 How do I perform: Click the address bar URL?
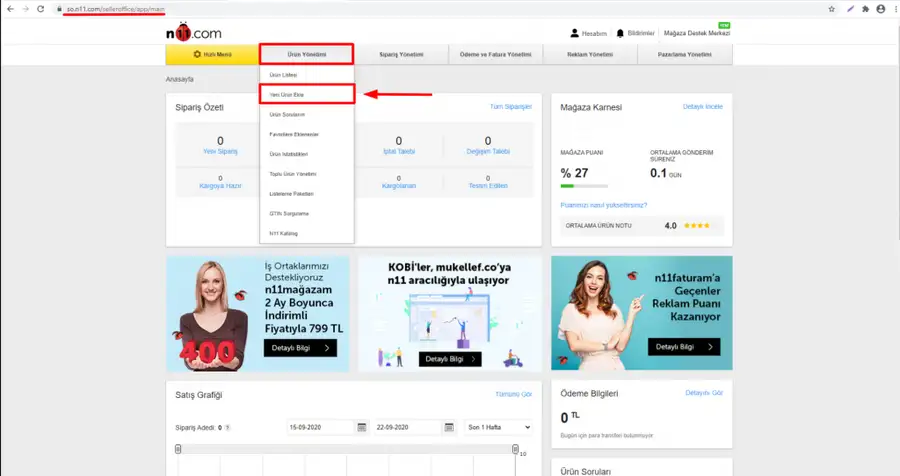pos(115,9)
